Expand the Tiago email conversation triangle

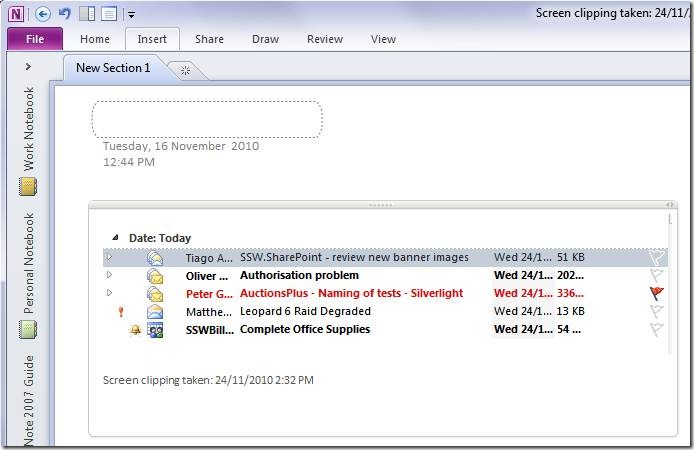pos(109,257)
